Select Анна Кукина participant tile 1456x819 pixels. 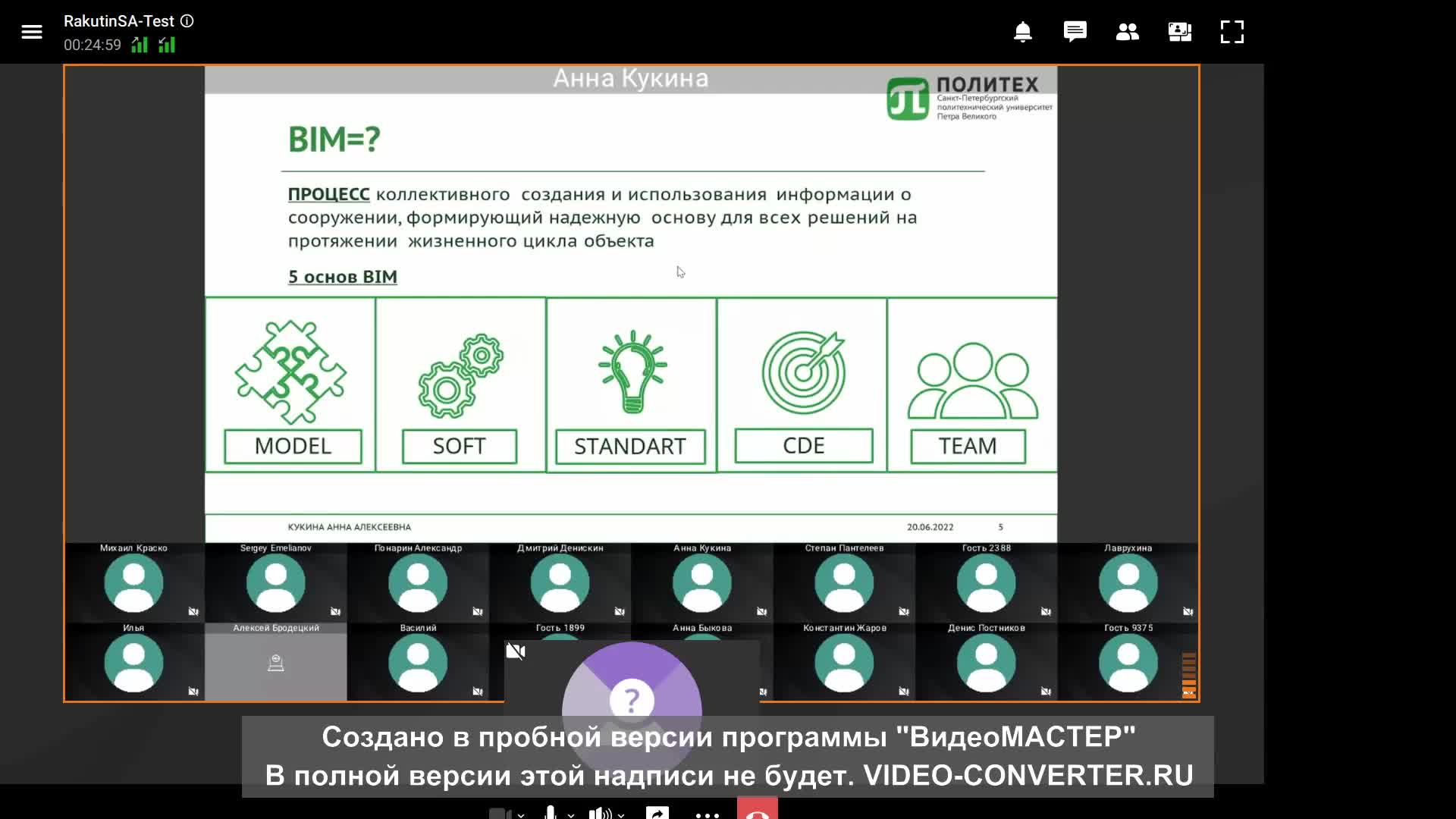pos(702,582)
